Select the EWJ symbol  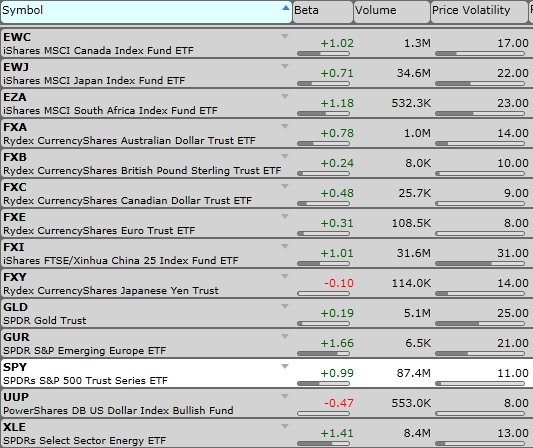click(x=16, y=67)
